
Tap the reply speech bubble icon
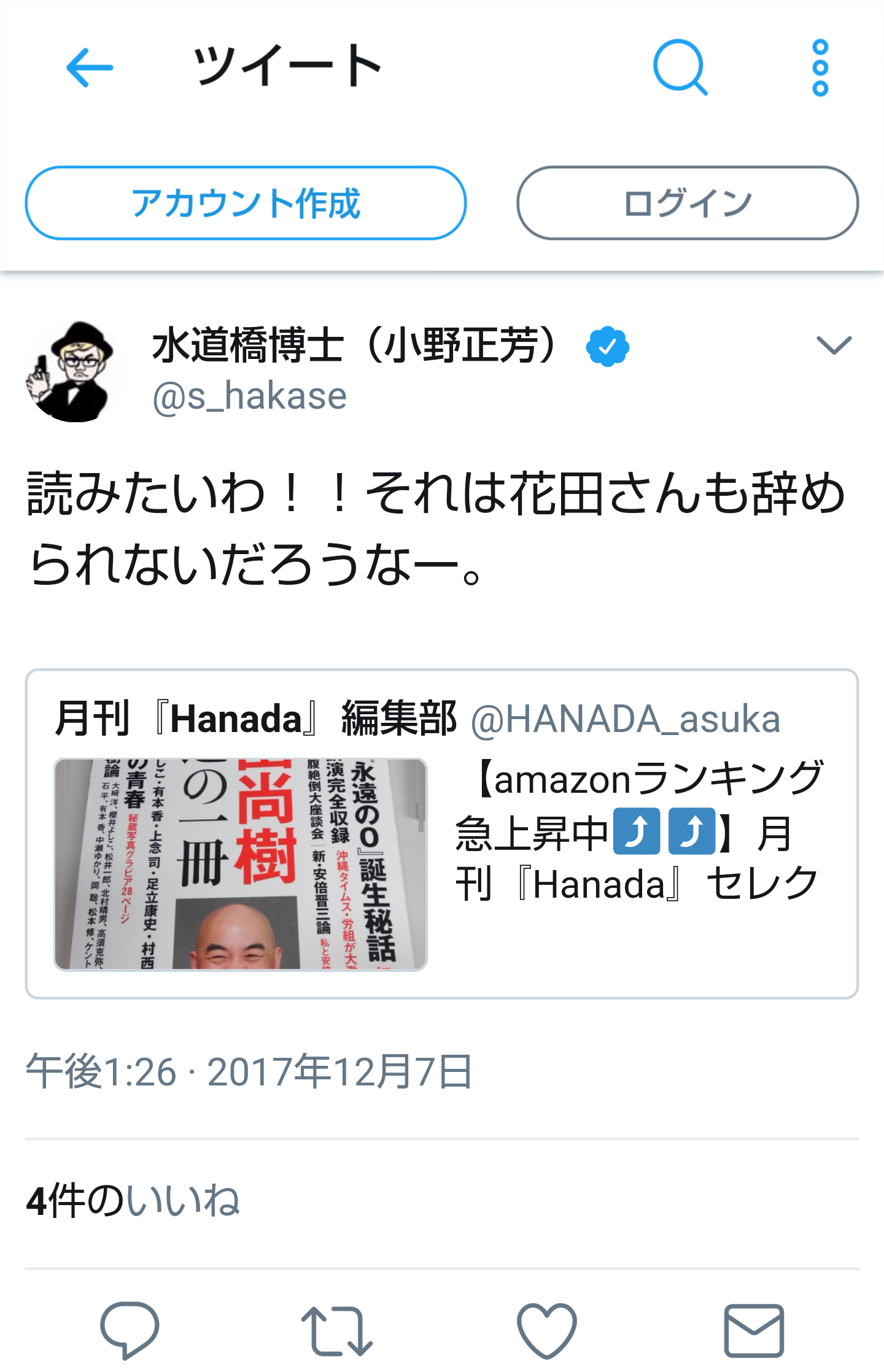coord(130,1329)
